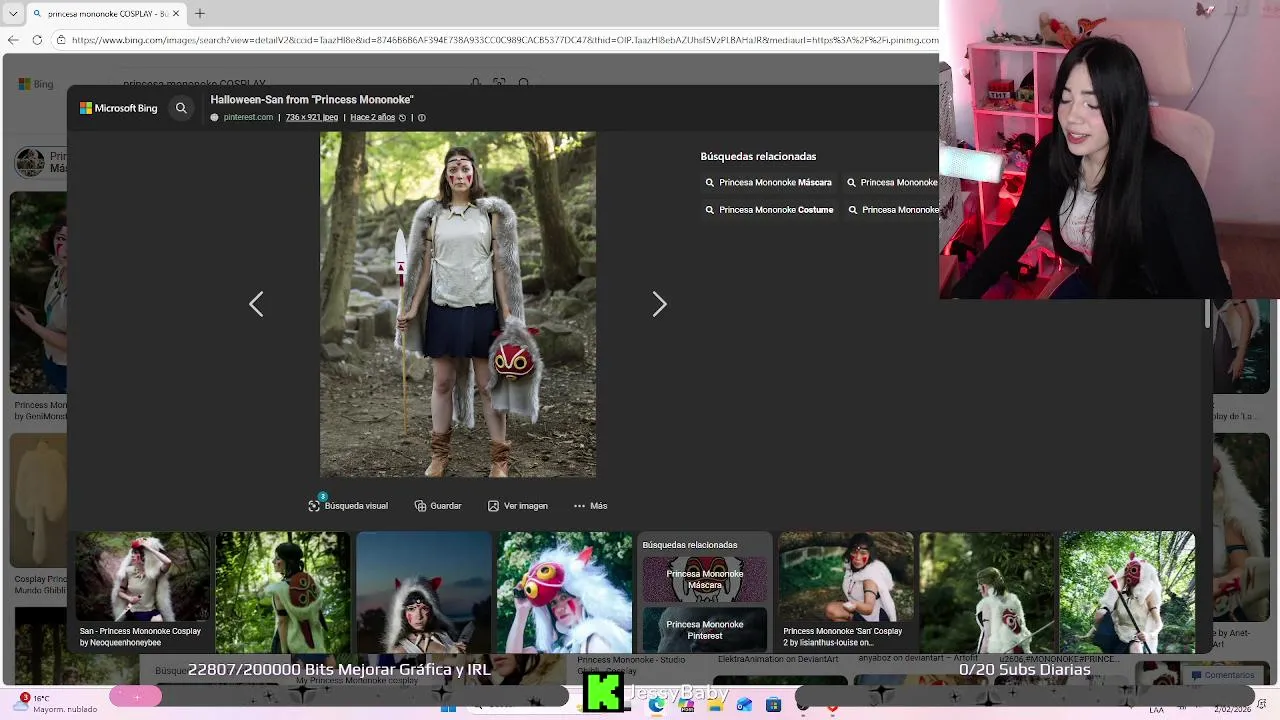
Task: Open the Halloween-San image title link
Action: [x=312, y=100]
